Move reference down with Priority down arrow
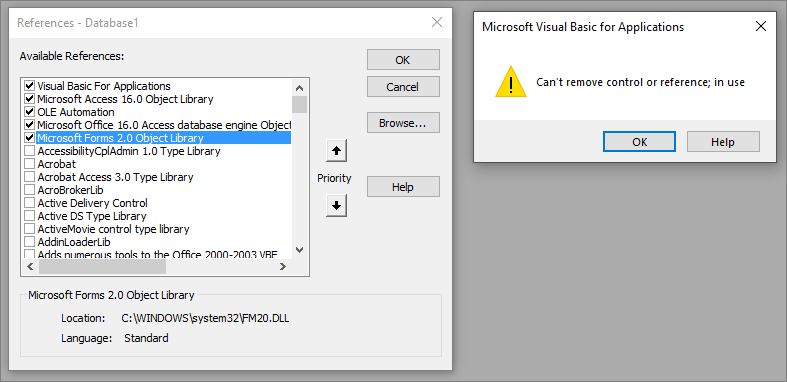The width and height of the screenshot is (787, 382). (336, 205)
